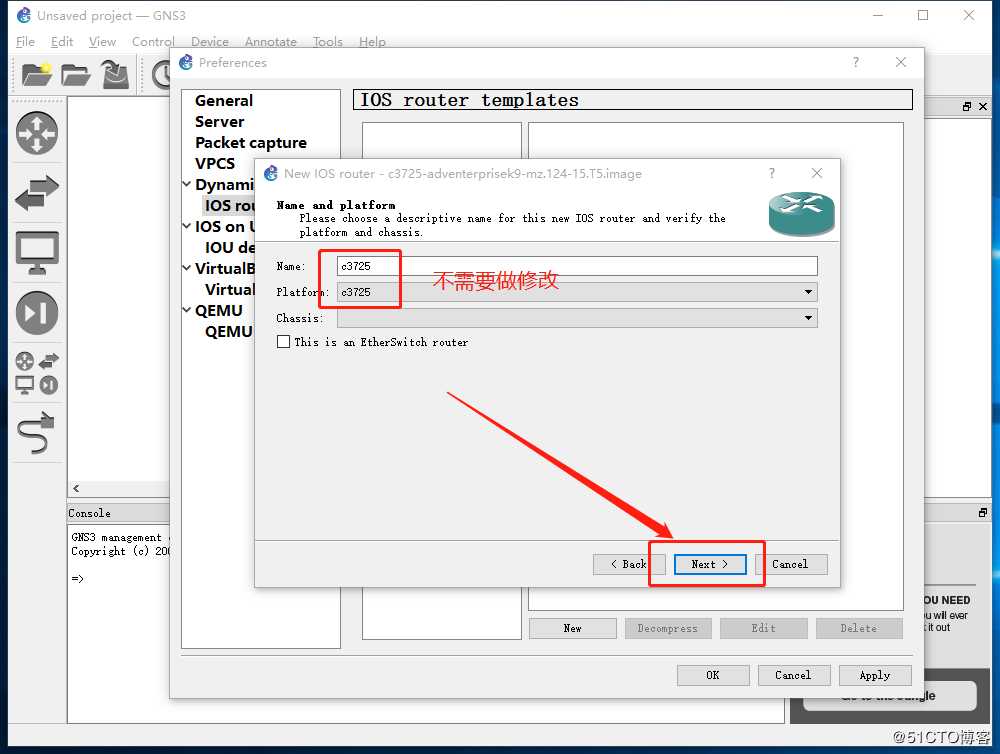Open the Platform dropdown
Screen dimensions: 1000x754
pos(808,292)
